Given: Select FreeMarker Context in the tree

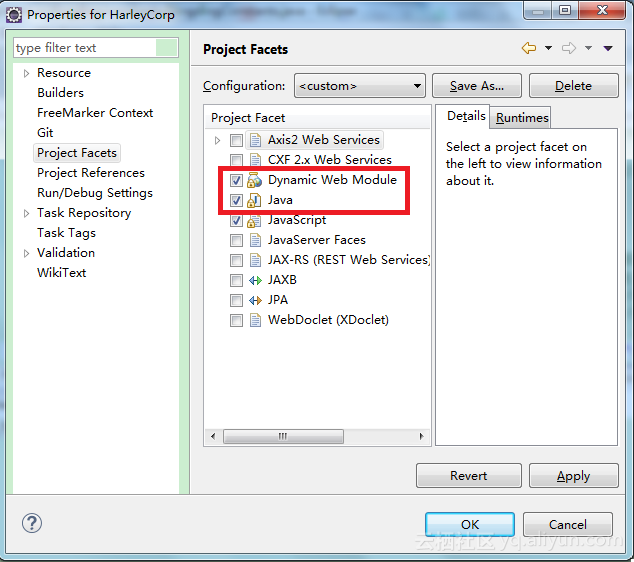Looking at the screenshot, I should [95, 113].
